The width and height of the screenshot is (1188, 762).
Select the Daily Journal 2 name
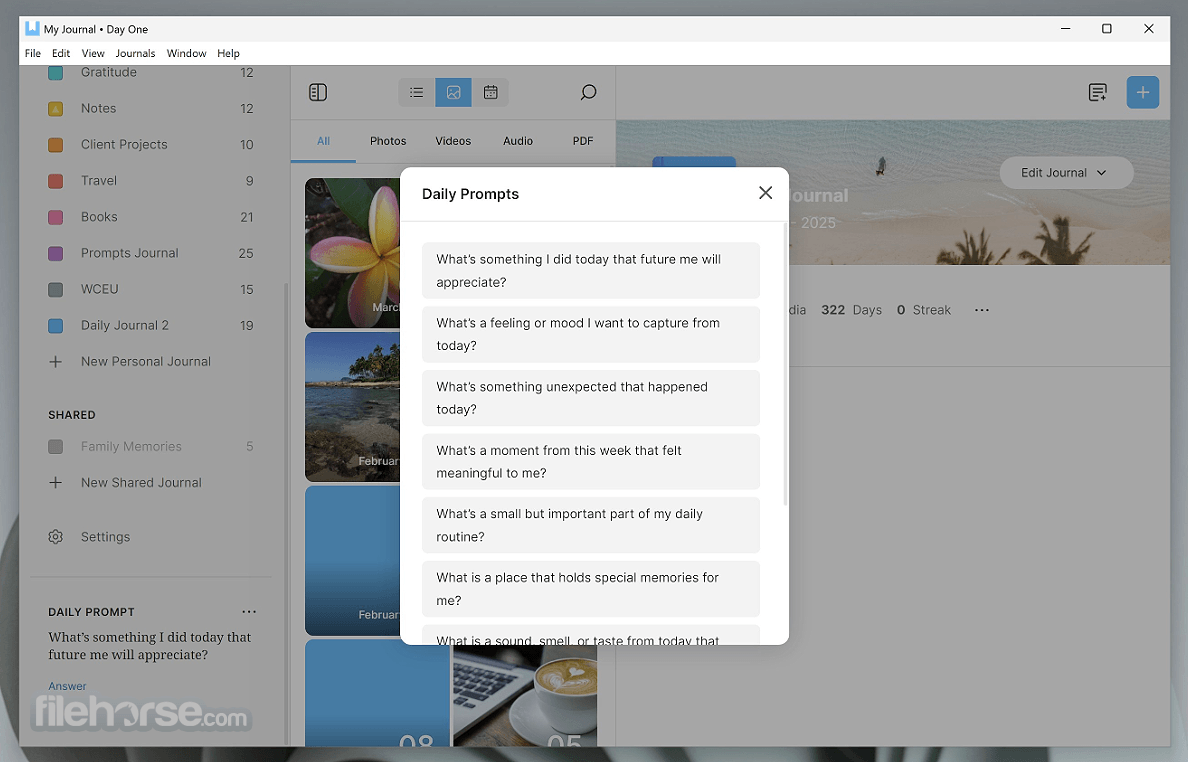coord(124,326)
